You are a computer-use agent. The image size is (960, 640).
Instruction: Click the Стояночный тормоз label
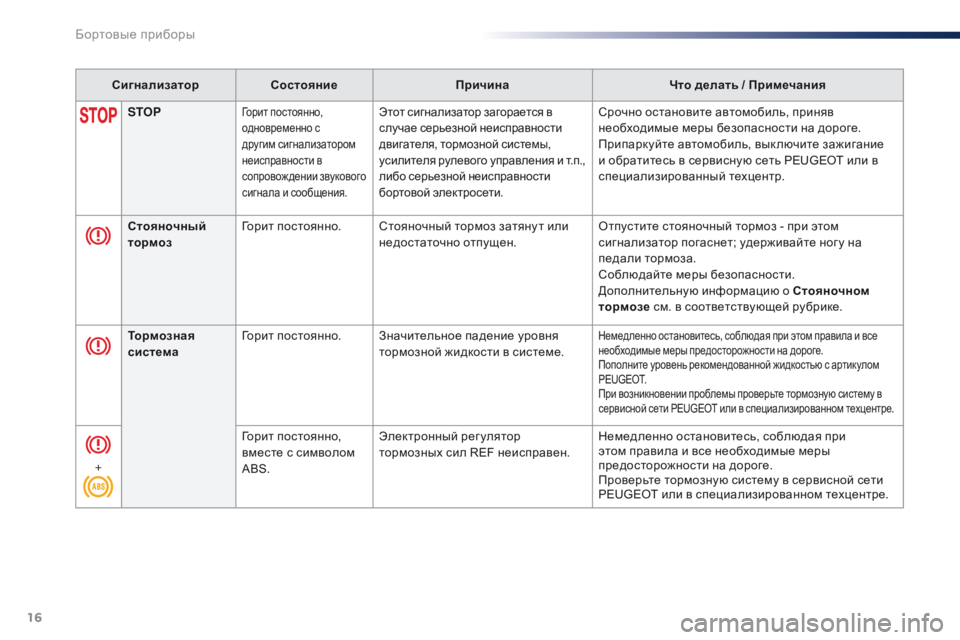point(167,235)
